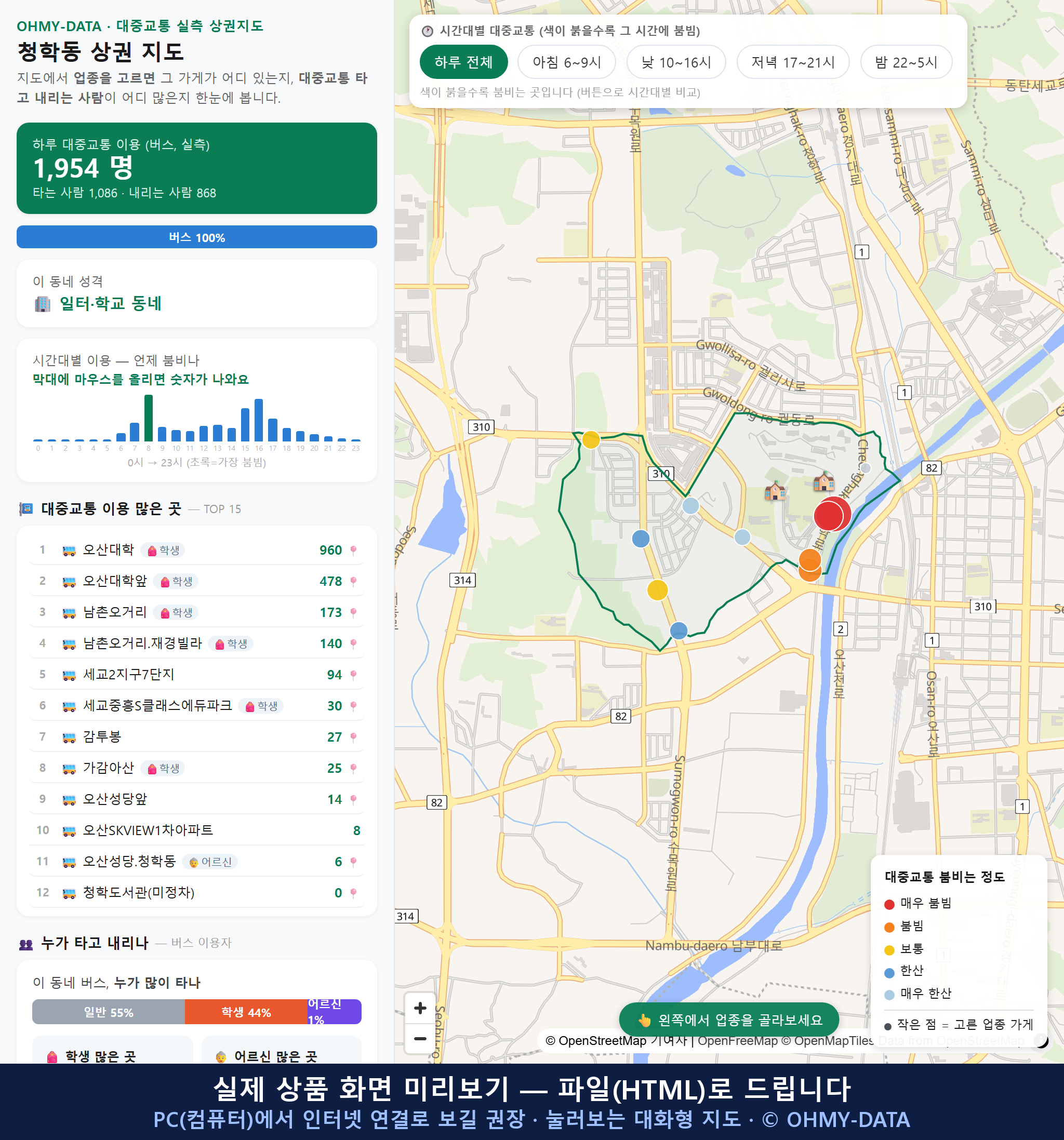Screen dimensions: 1064x1140
Task: Click the 어르신 많은 곳 card
Action: [x=282, y=1050]
